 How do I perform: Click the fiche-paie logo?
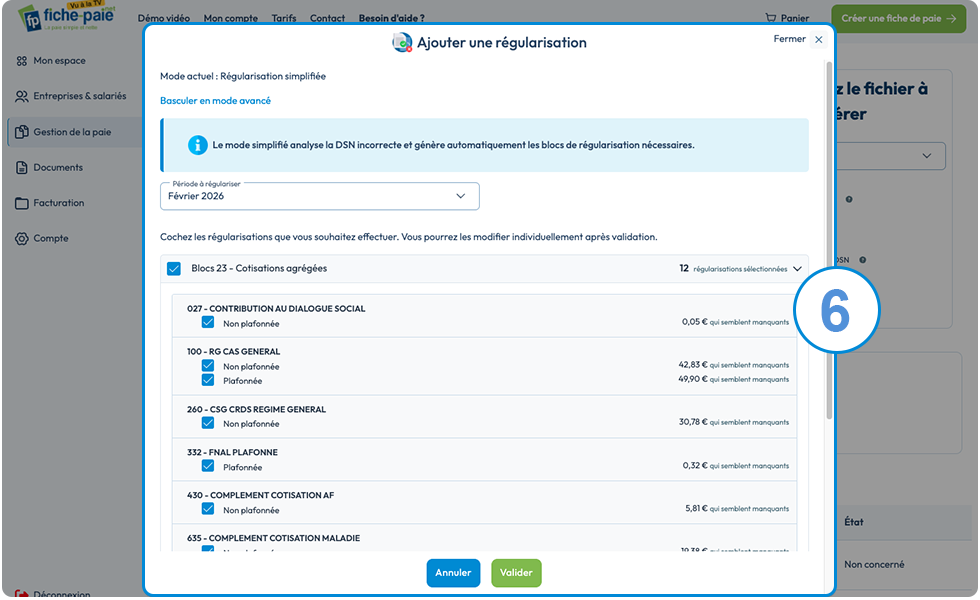tap(66, 17)
